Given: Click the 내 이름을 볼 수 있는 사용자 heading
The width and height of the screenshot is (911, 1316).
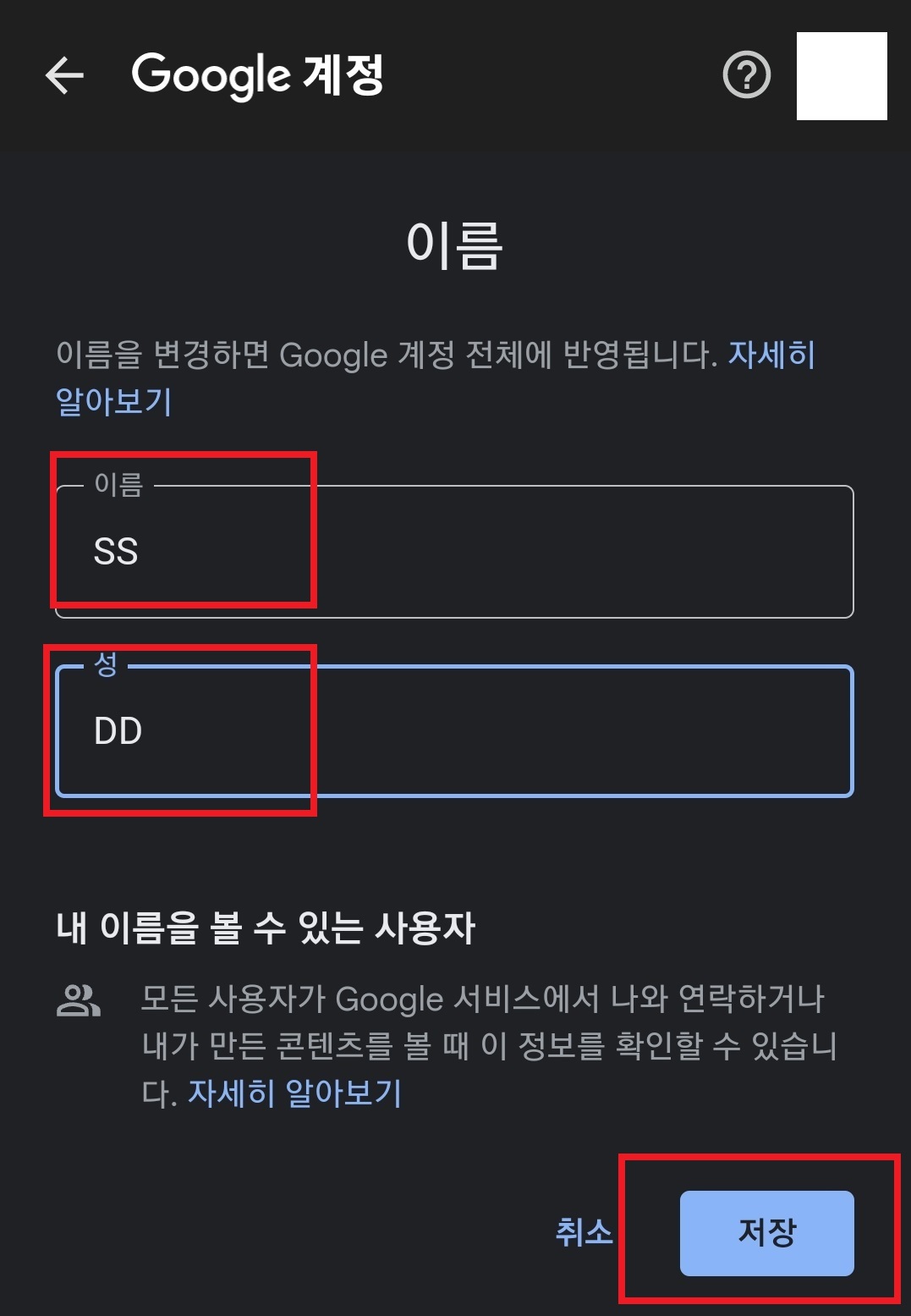Looking at the screenshot, I should click(266, 927).
